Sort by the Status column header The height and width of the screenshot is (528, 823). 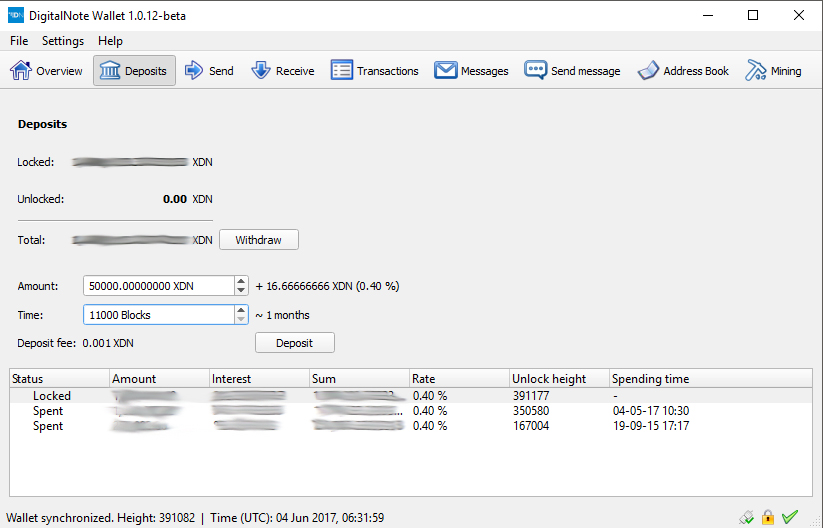coord(59,378)
